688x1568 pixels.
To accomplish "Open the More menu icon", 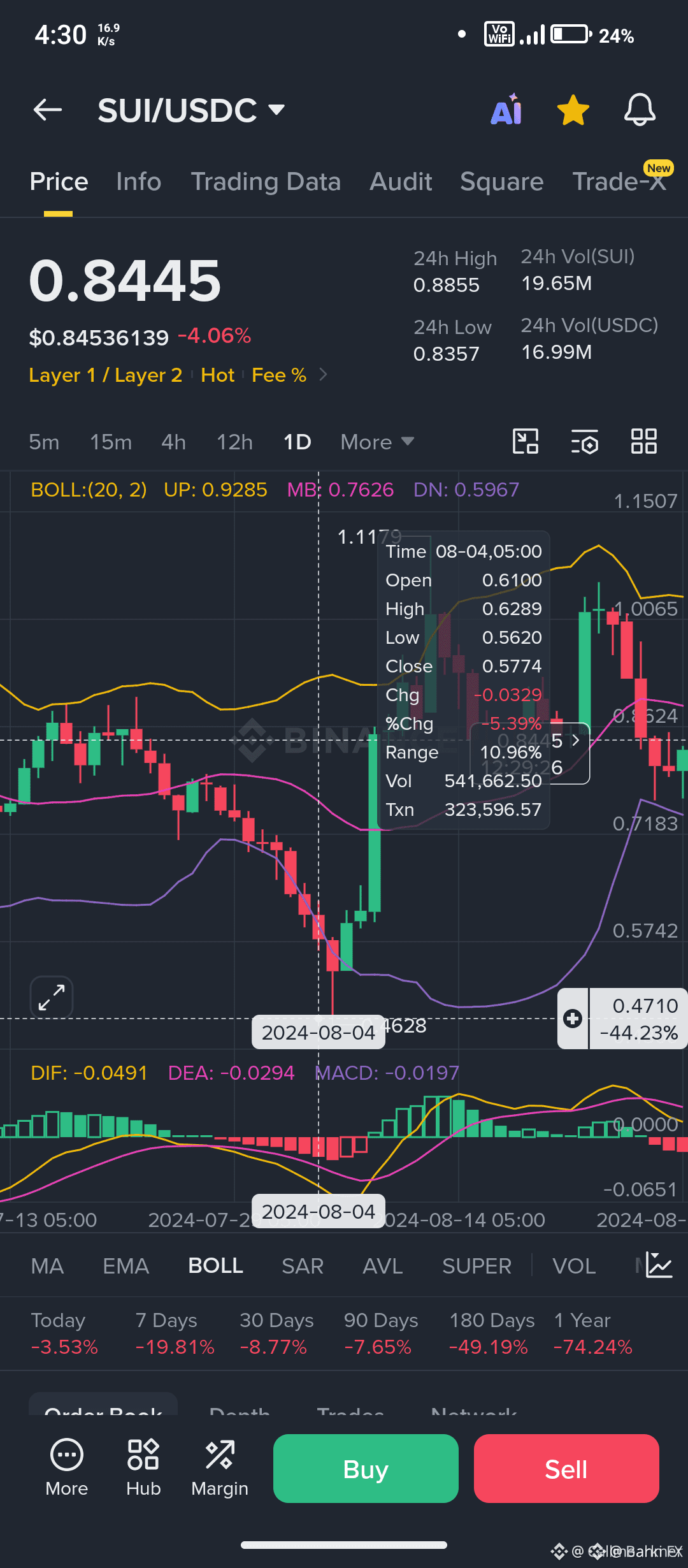I will point(66,1468).
